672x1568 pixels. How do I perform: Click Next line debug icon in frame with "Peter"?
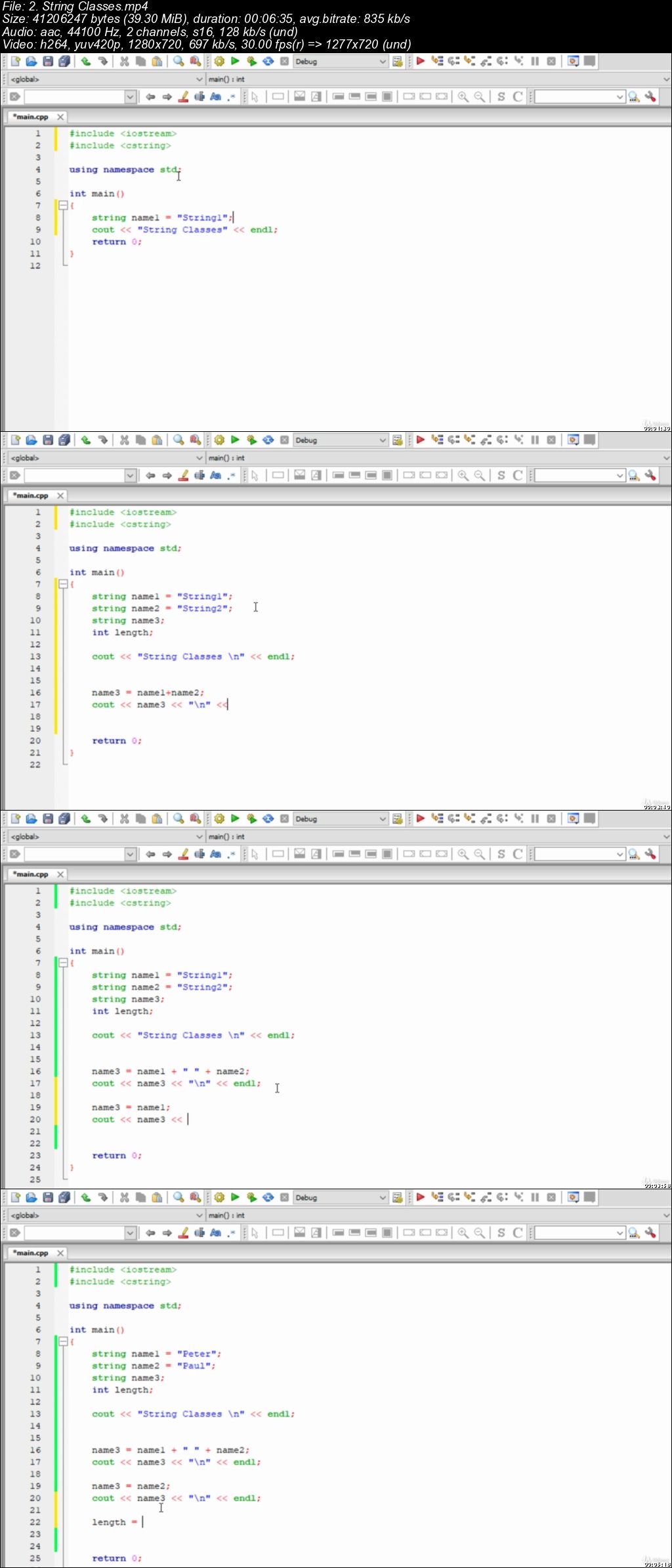tap(453, 1197)
